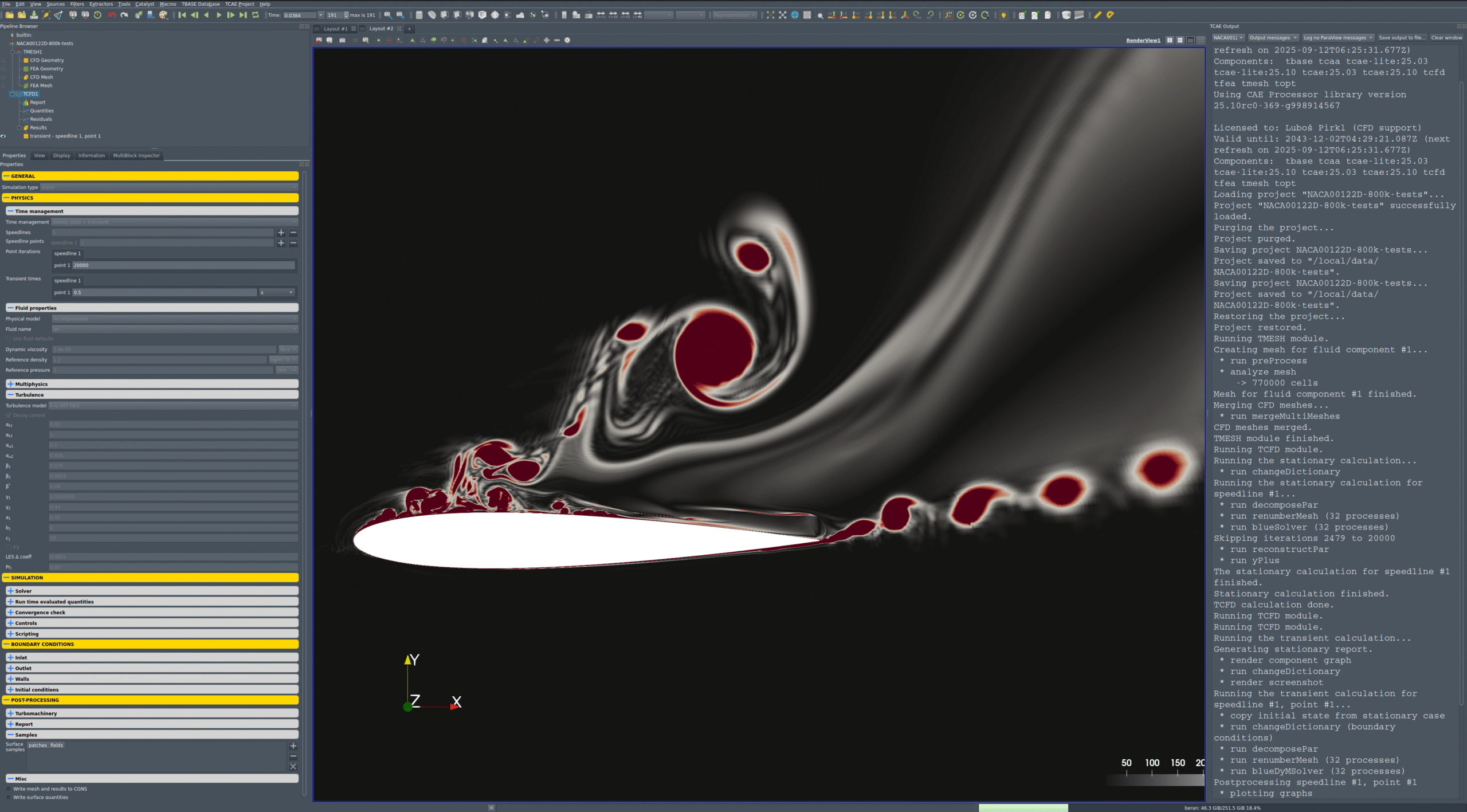
Task: Click the Reset camera icon
Action: pos(770,15)
